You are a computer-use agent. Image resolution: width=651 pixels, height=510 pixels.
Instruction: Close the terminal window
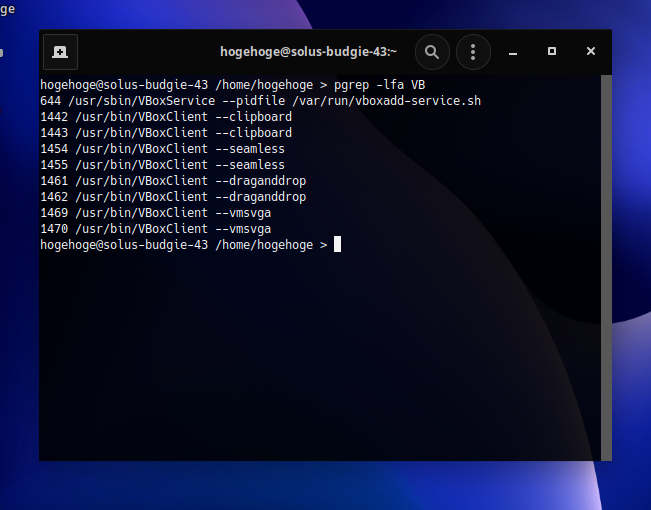tap(591, 51)
